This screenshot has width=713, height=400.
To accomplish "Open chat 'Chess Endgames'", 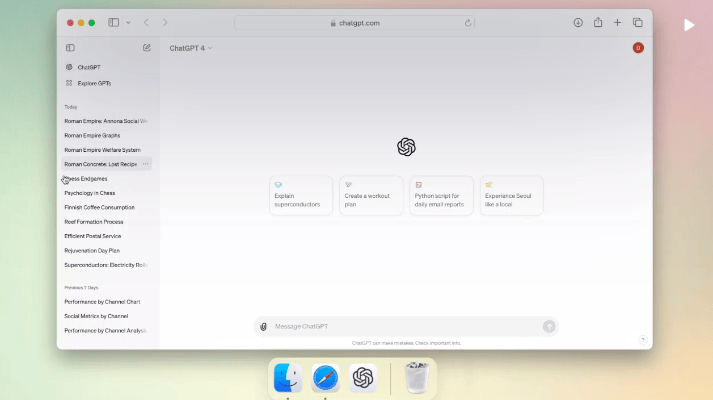I will tap(86, 179).
